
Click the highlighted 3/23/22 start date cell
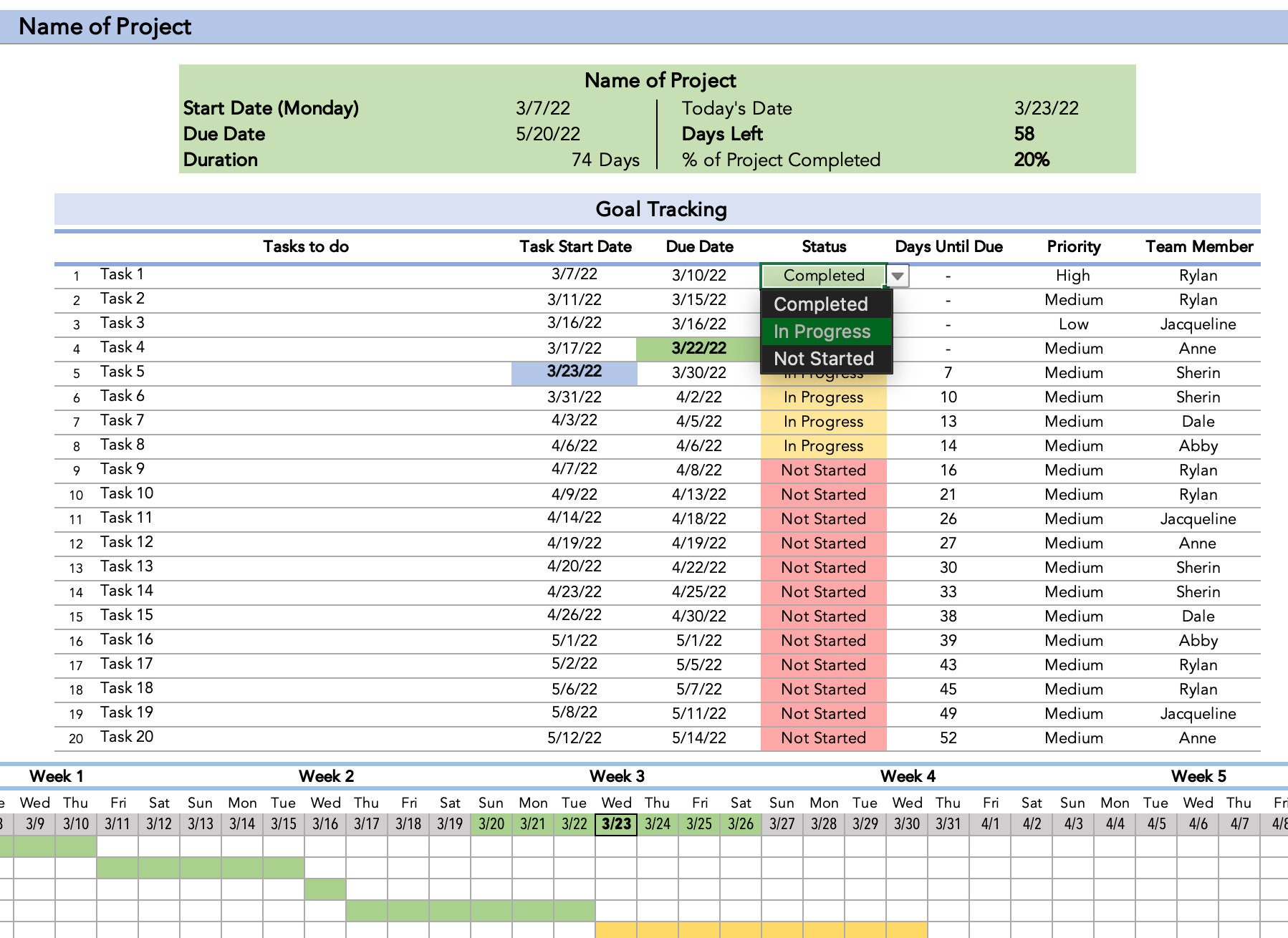click(x=573, y=372)
